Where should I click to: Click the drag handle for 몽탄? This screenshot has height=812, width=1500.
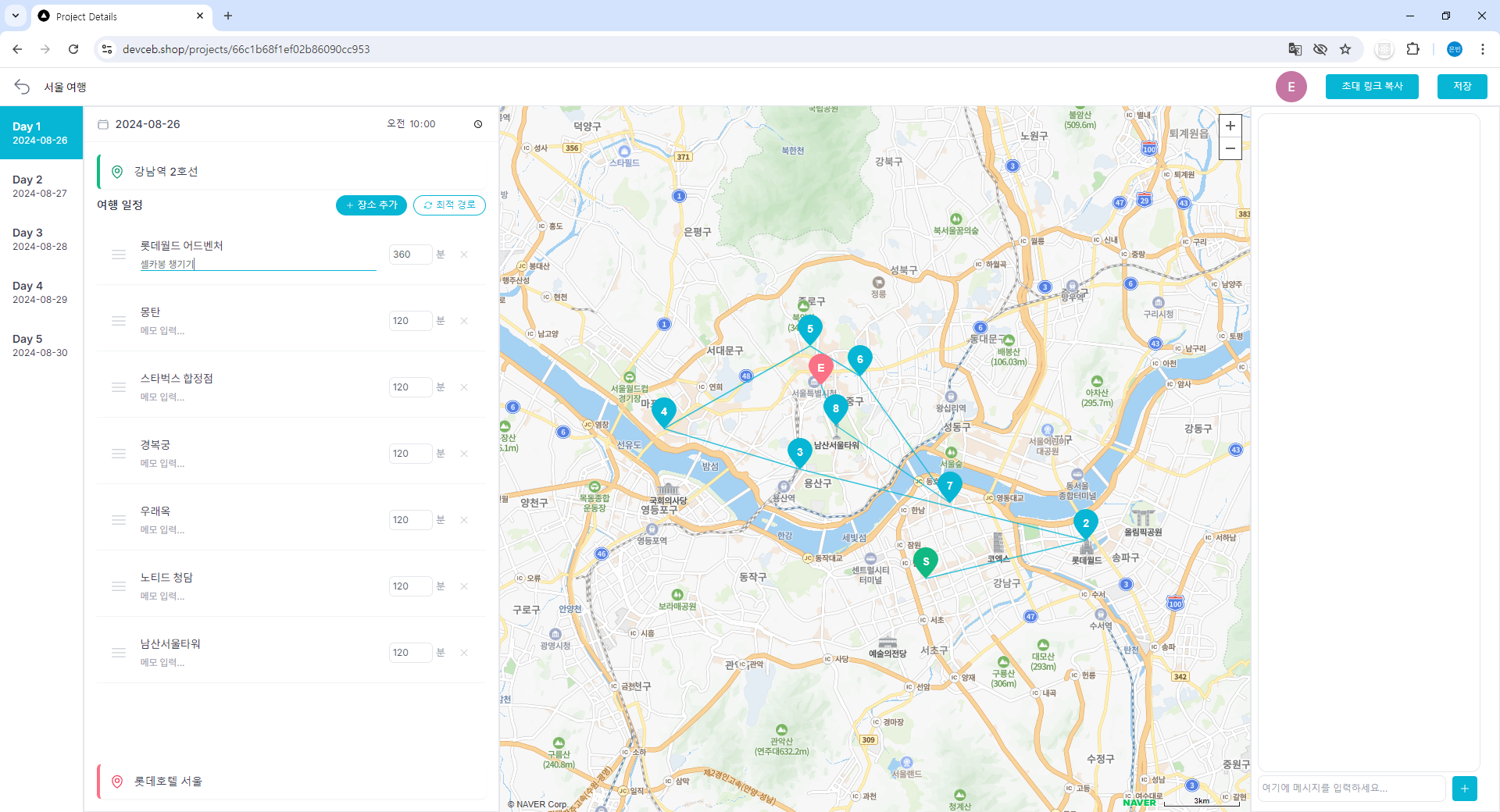[119, 321]
